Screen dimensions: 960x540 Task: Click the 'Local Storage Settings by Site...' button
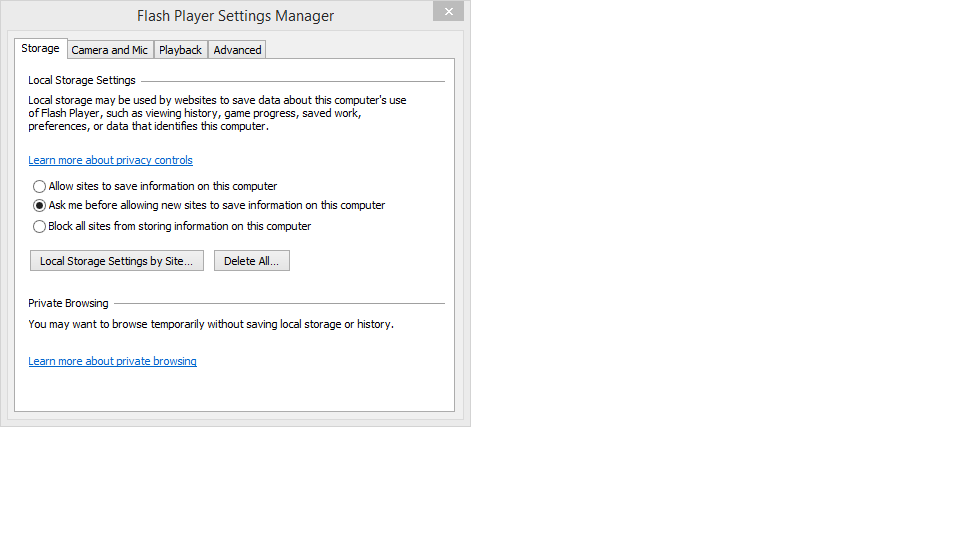[117, 261]
